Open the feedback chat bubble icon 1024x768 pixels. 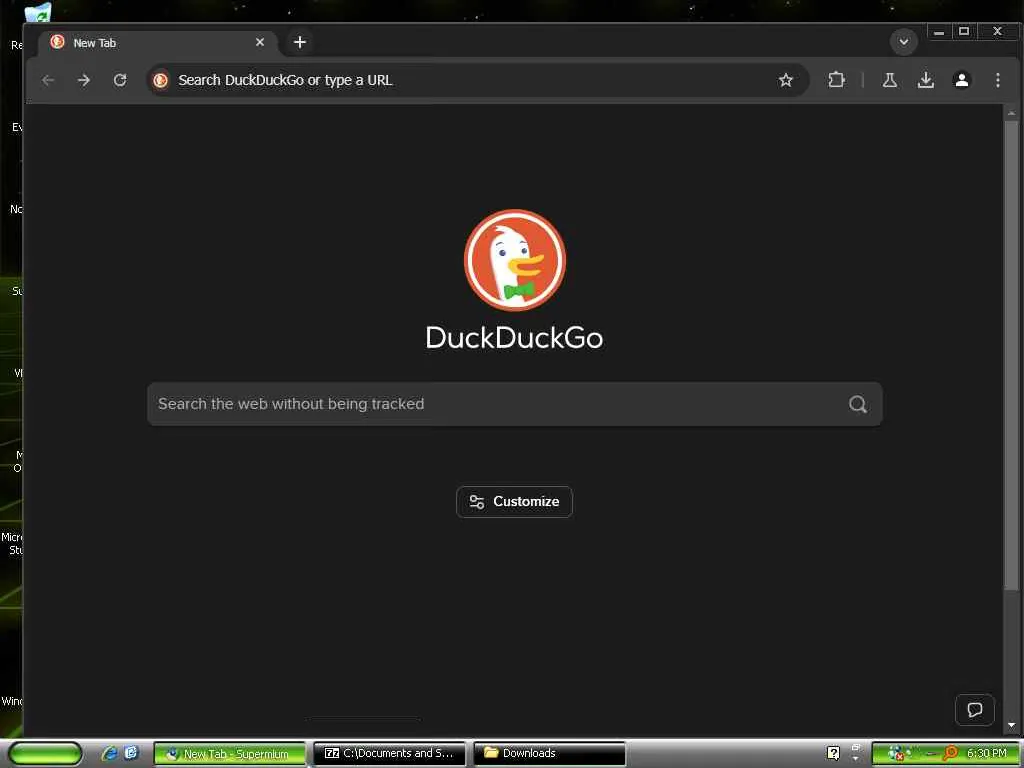point(974,710)
